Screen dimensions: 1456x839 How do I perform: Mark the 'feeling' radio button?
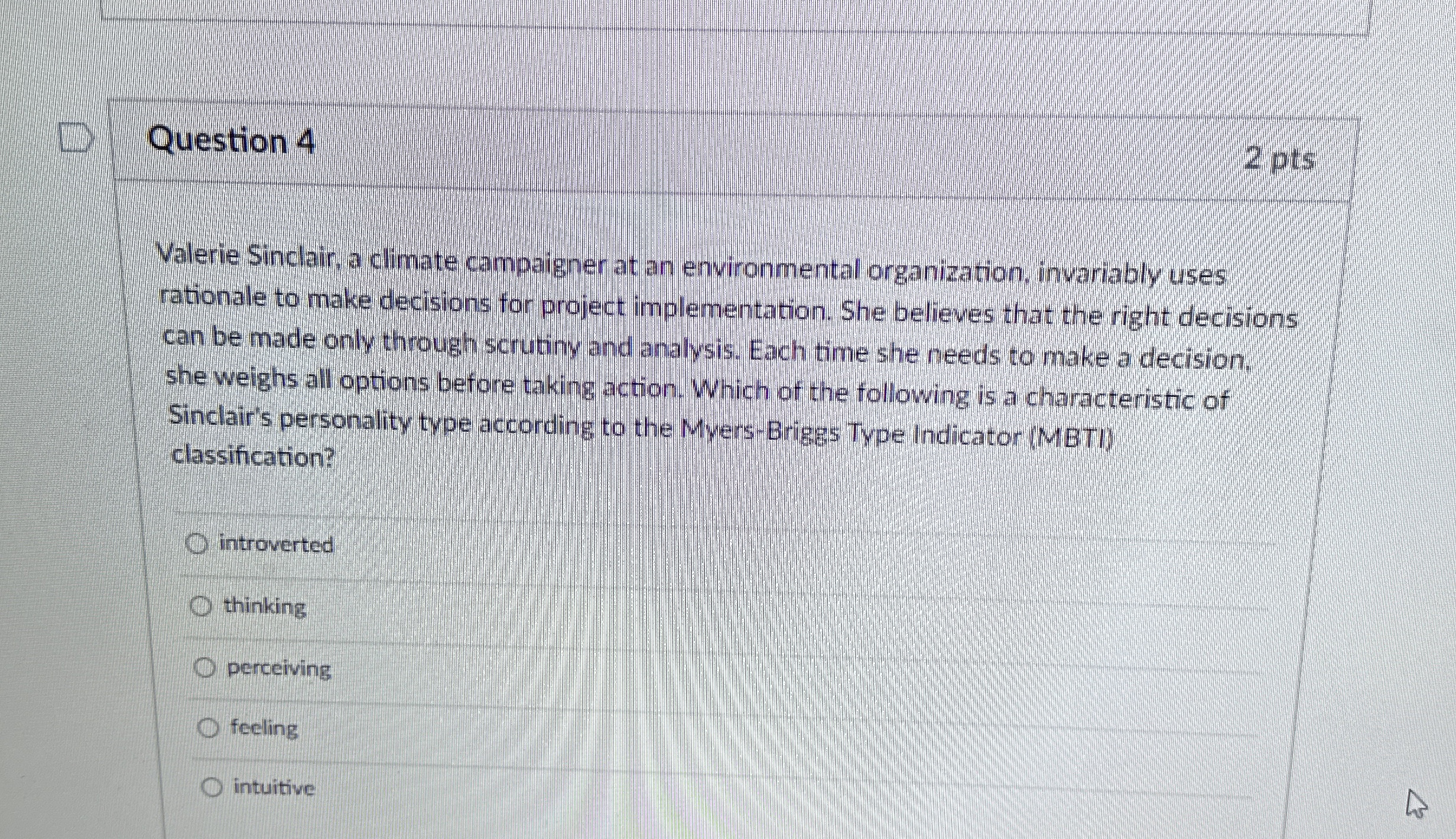[208, 728]
